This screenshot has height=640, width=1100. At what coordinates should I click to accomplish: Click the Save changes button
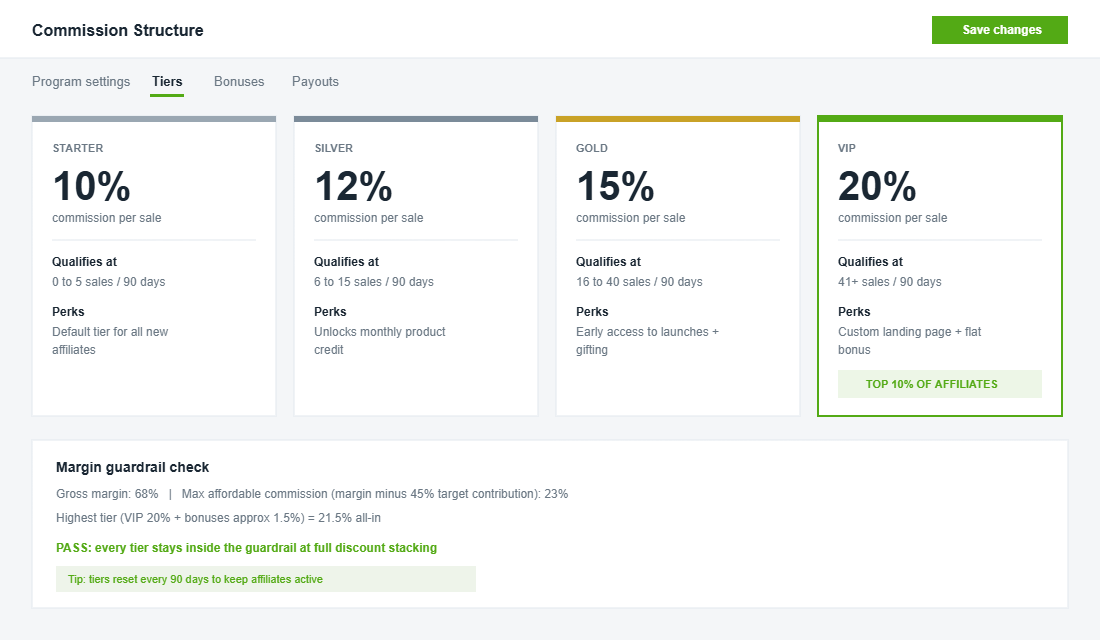click(1000, 30)
